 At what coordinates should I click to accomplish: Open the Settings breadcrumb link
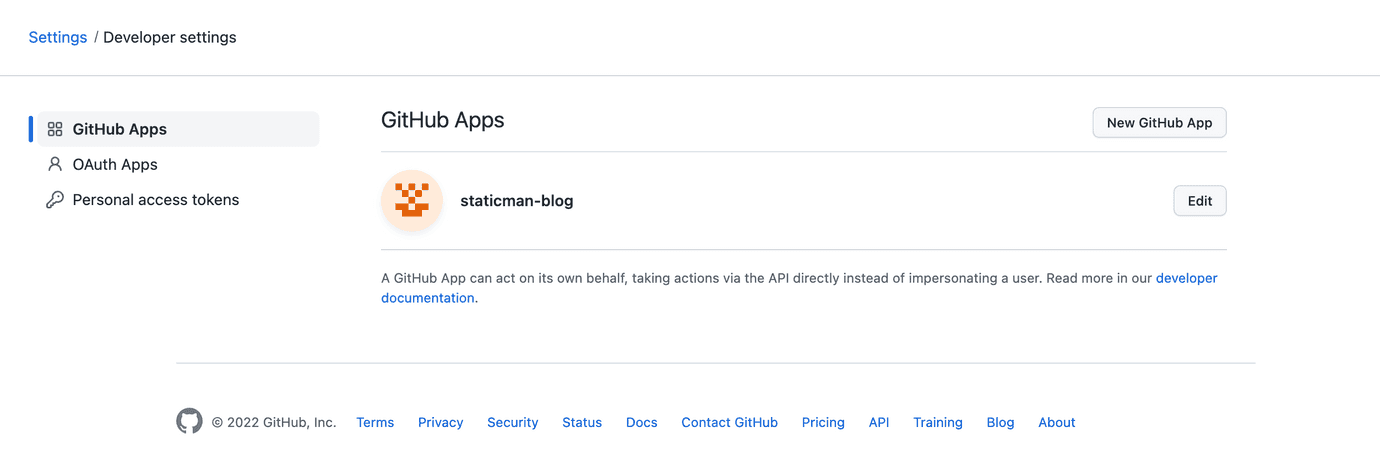coord(58,37)
